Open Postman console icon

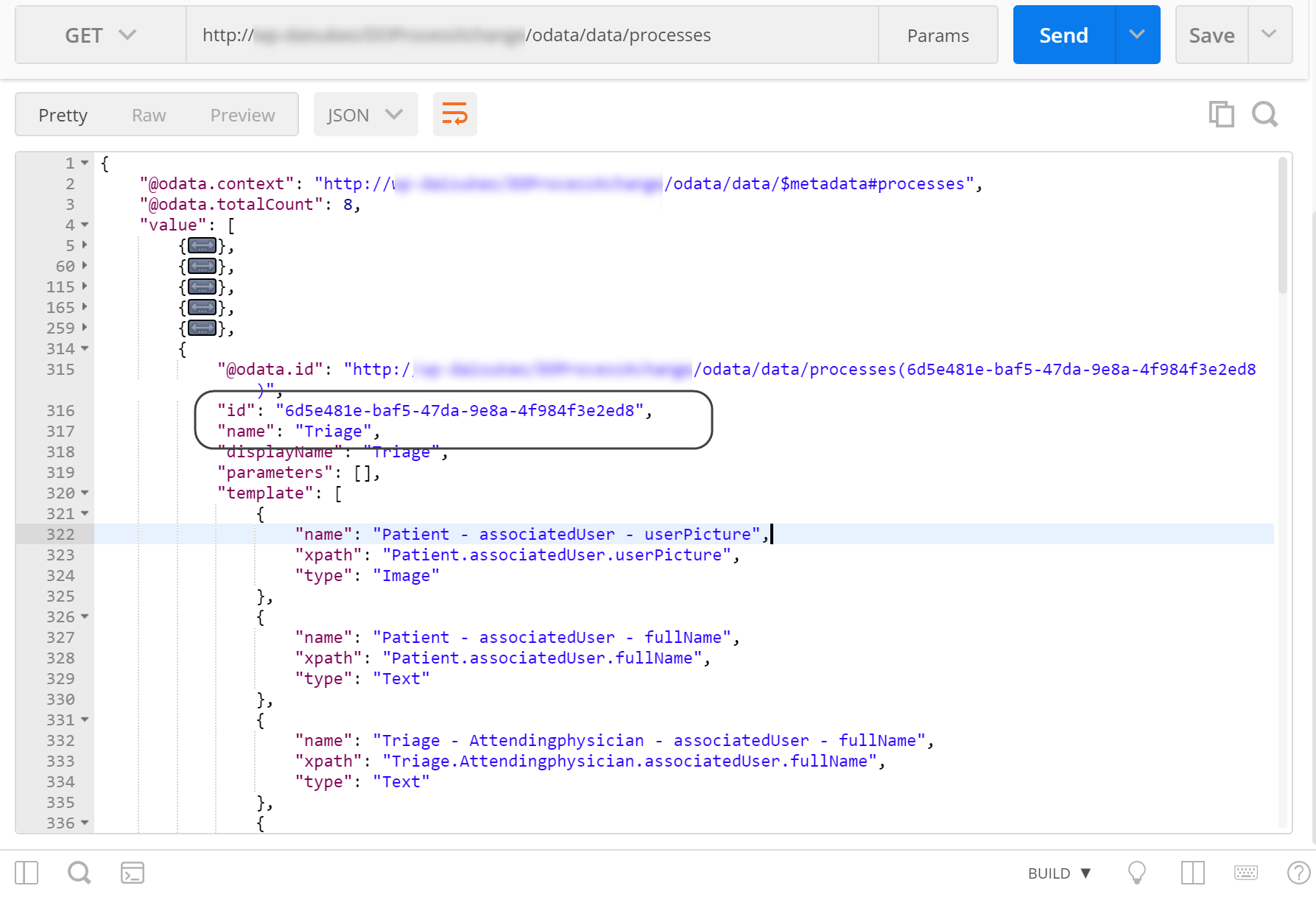[133, 873]
